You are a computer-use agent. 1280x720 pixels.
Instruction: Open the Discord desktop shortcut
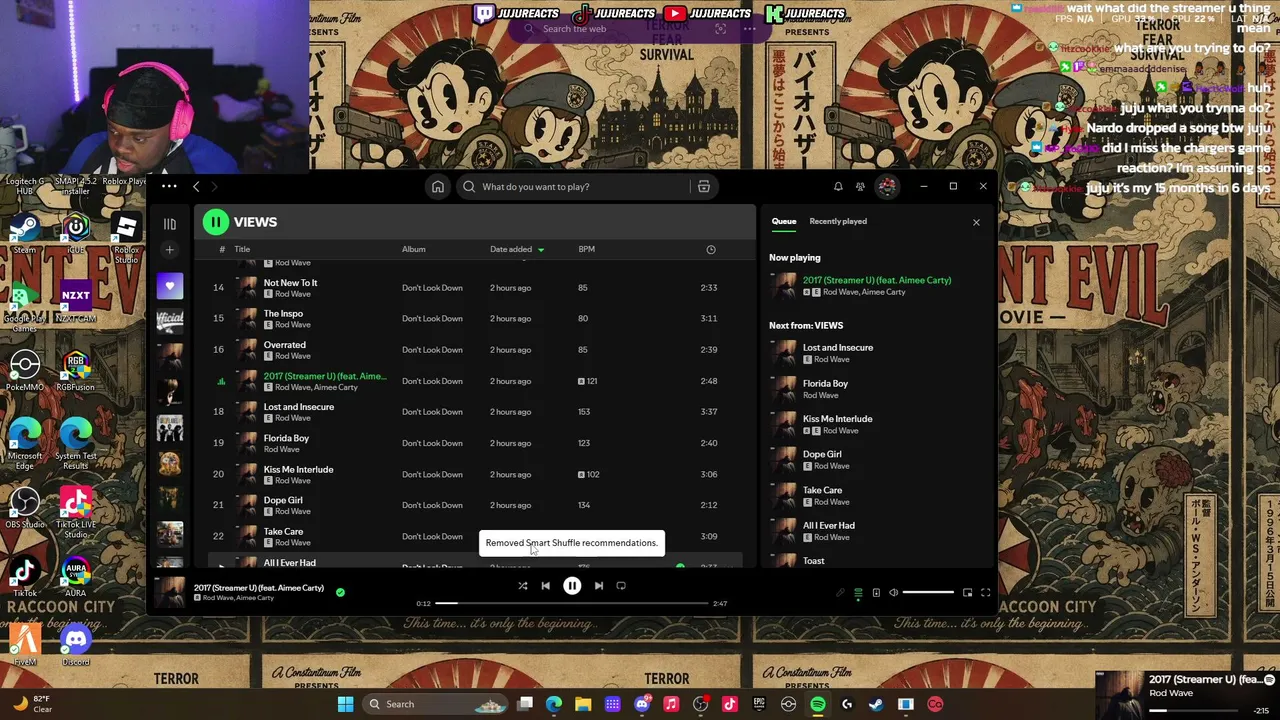click(x=76, y=645)
